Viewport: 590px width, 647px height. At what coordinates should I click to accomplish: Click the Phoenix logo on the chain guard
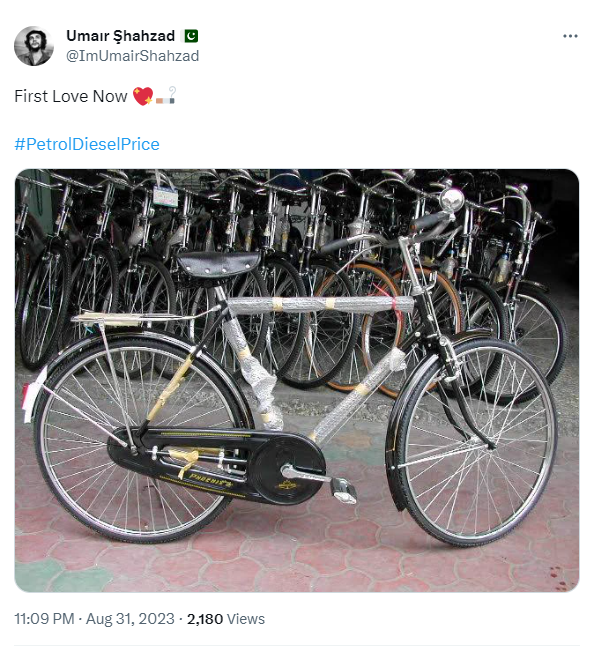[x=209, y=481]
